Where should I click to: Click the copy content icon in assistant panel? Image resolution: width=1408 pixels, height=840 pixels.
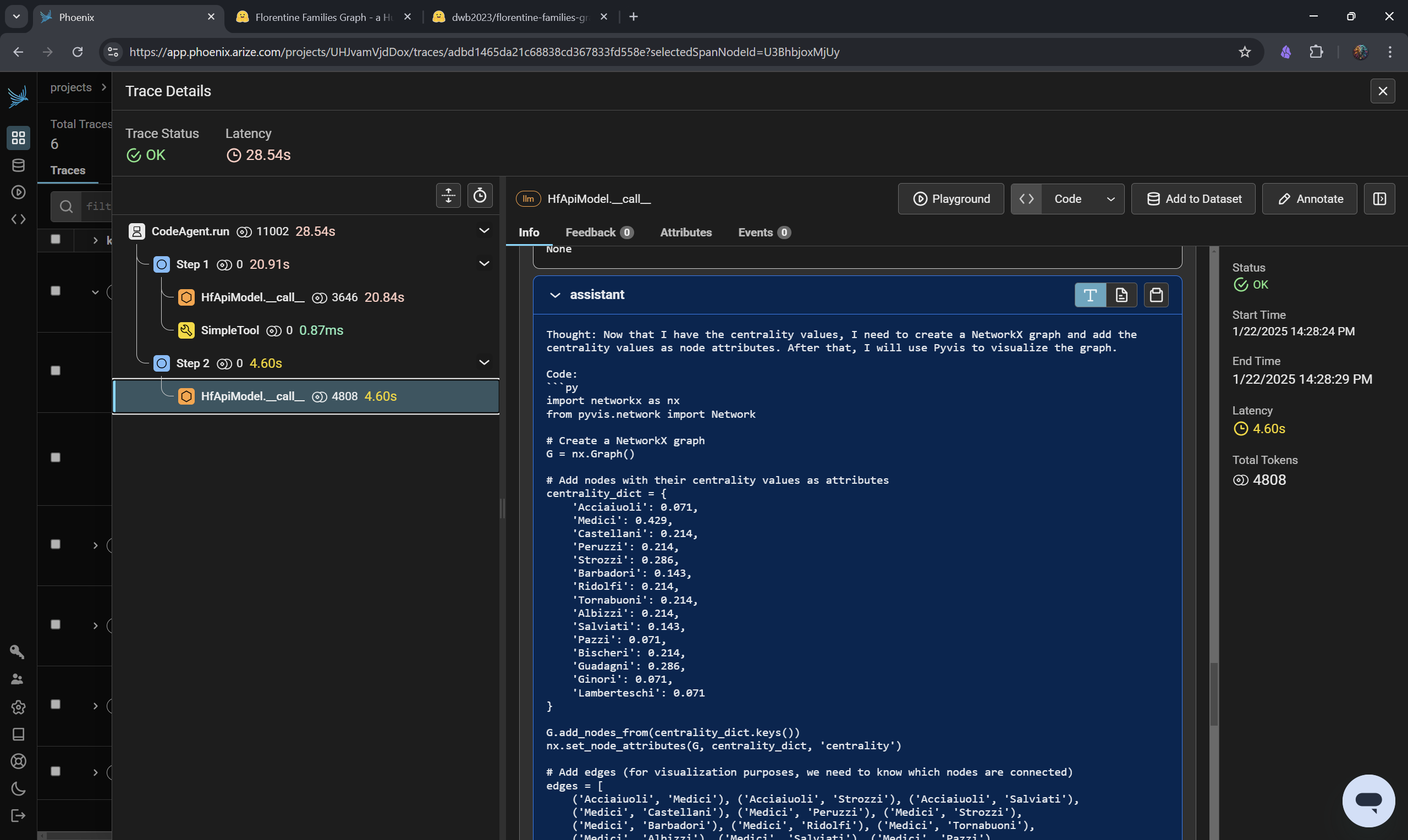pos(1155,294)
